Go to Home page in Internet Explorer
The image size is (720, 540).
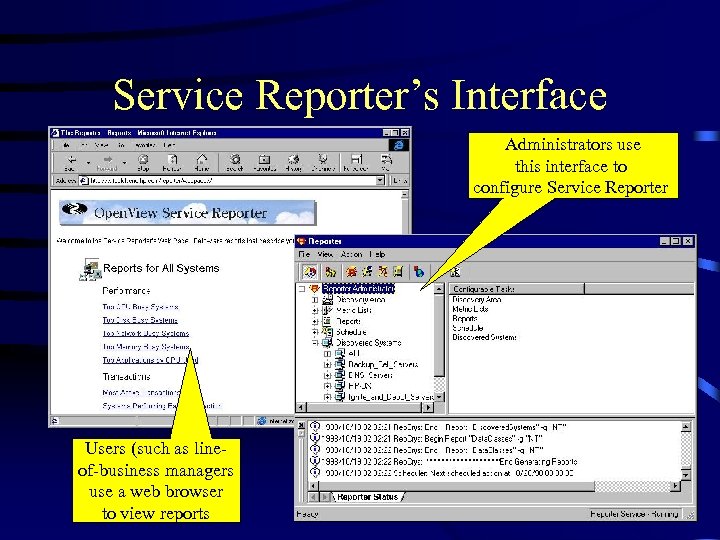pyautogui.click(x=202, y=163)
